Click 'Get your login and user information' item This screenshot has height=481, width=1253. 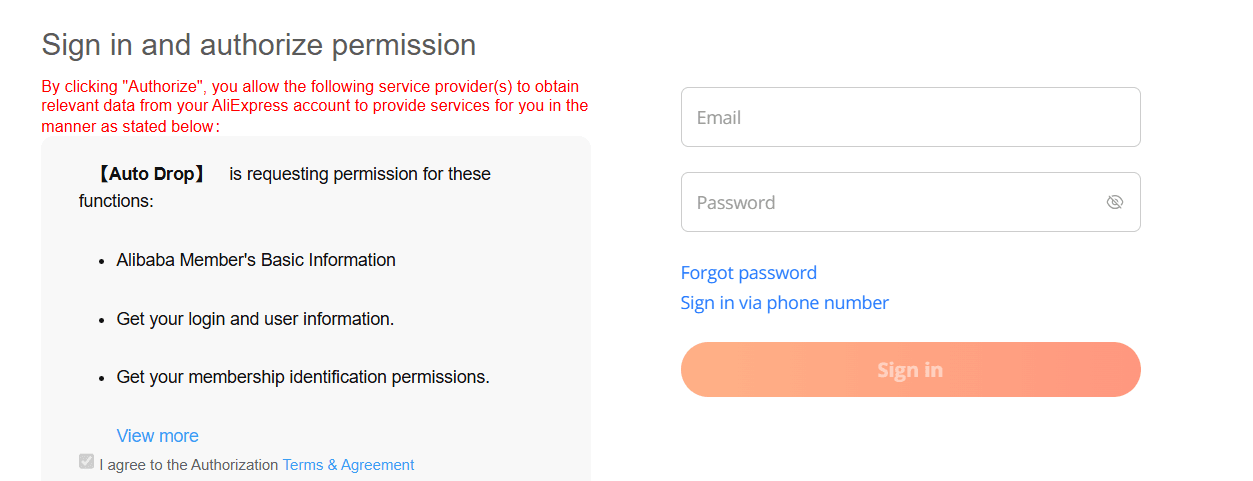(255, 319)
